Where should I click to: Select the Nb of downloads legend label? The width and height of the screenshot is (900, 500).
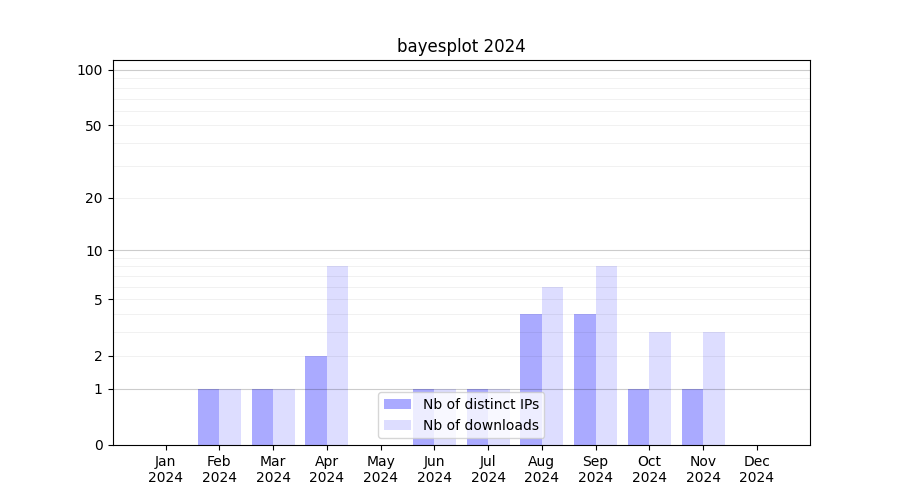480,425
